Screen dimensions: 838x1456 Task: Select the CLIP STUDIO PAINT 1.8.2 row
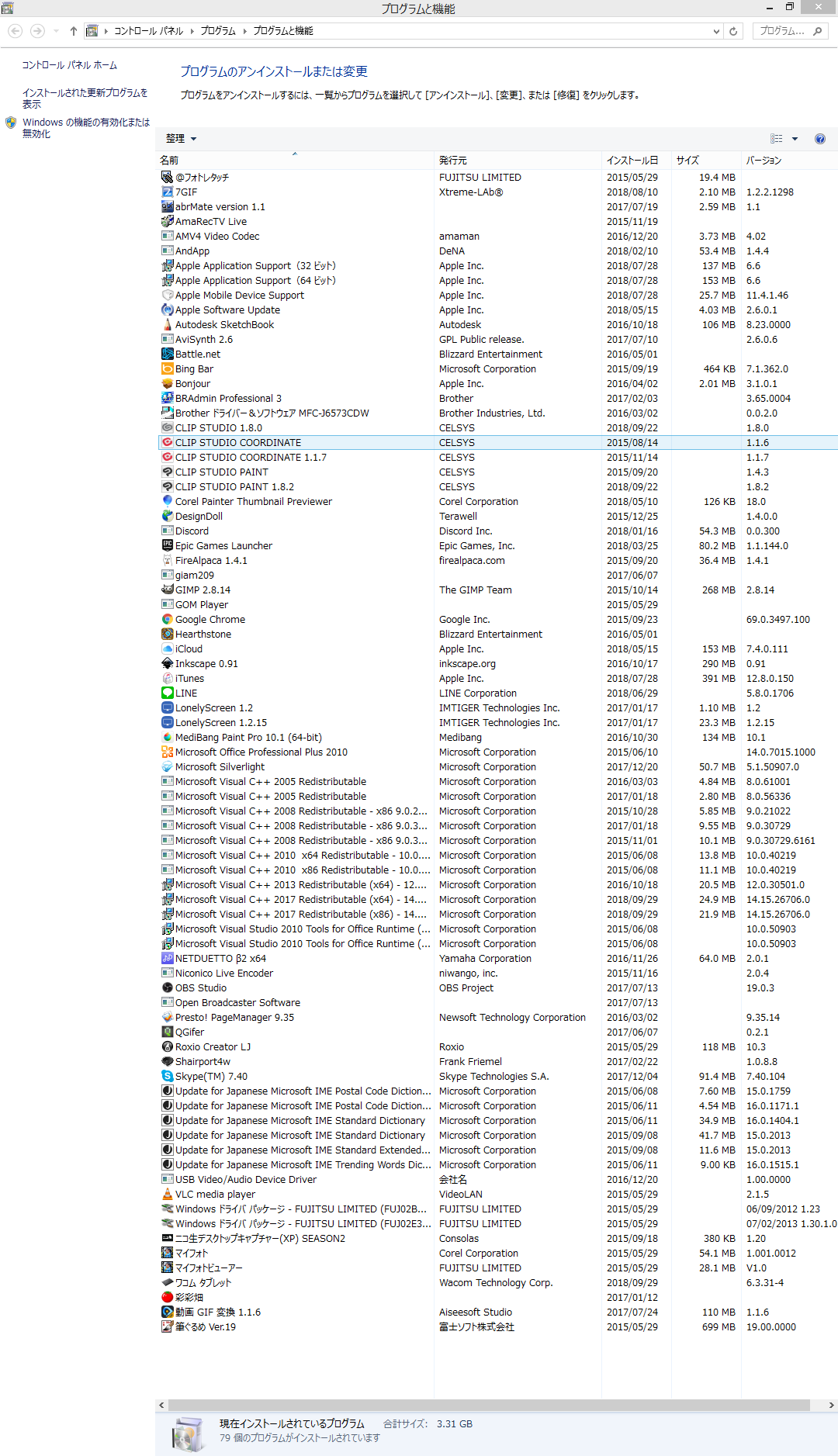[497, 486]
